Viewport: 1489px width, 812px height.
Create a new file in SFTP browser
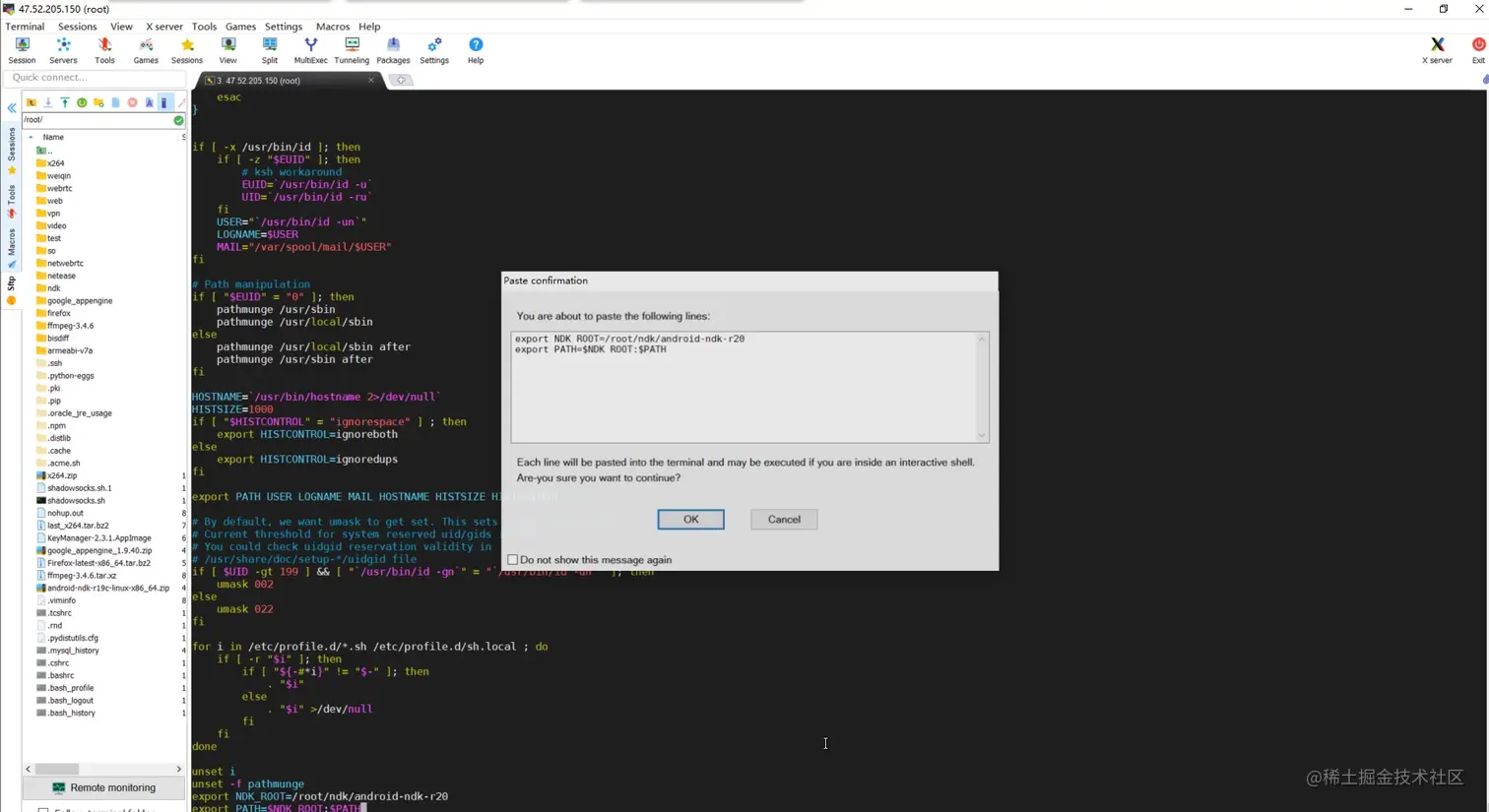[x=115, y=102]
